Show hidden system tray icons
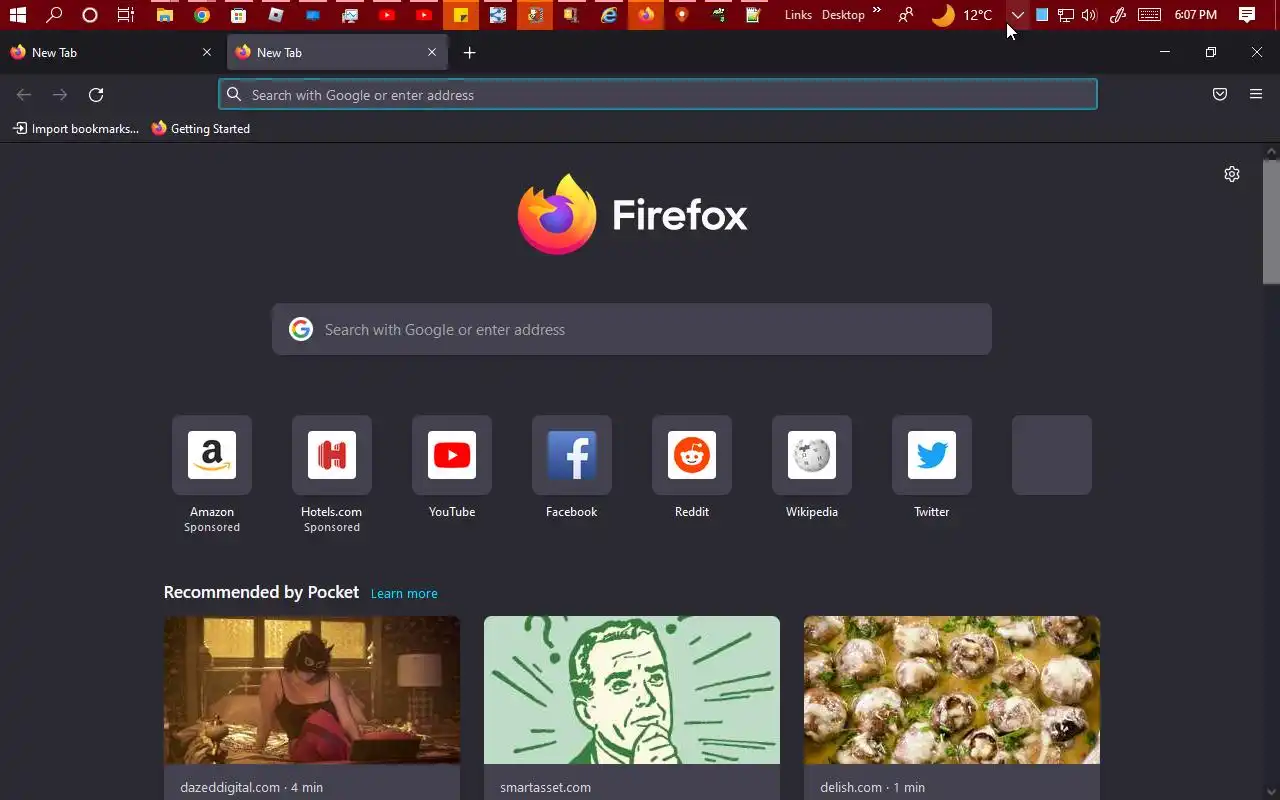This screenshot has width=1280, height=800. [1017, 15]
